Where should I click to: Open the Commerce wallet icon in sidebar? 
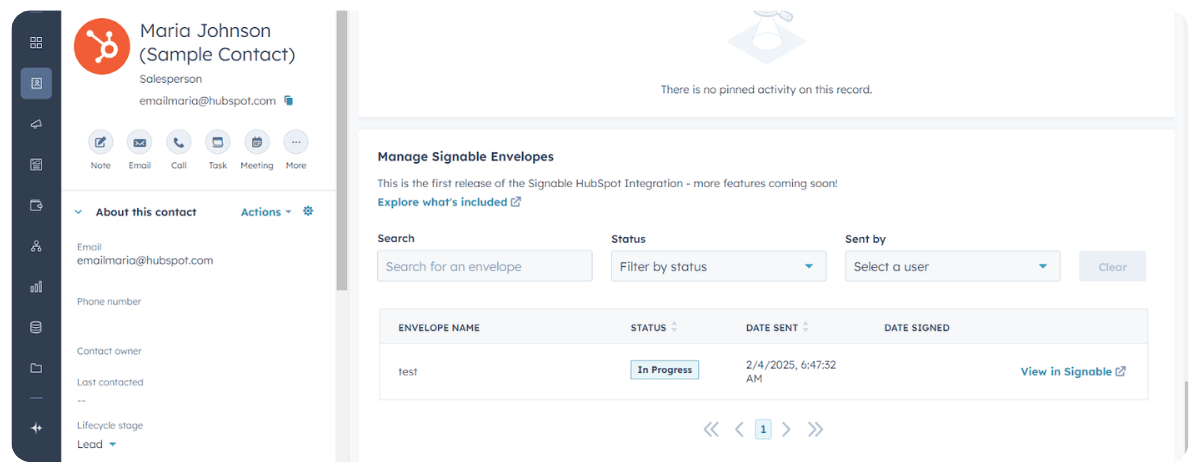pyautogui.click(x=36, y=205)
